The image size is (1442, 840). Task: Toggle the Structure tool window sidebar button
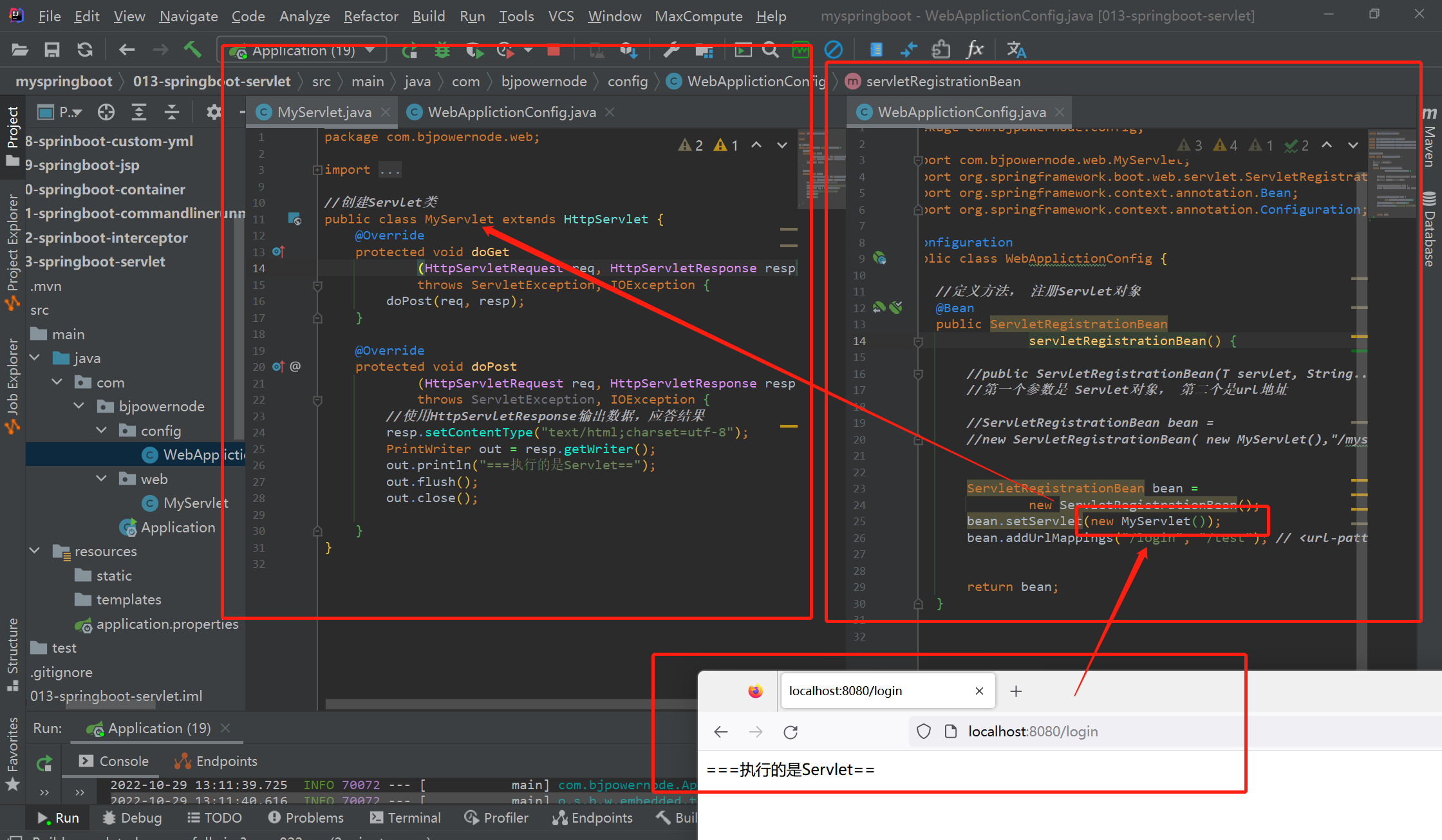point(13,653)
